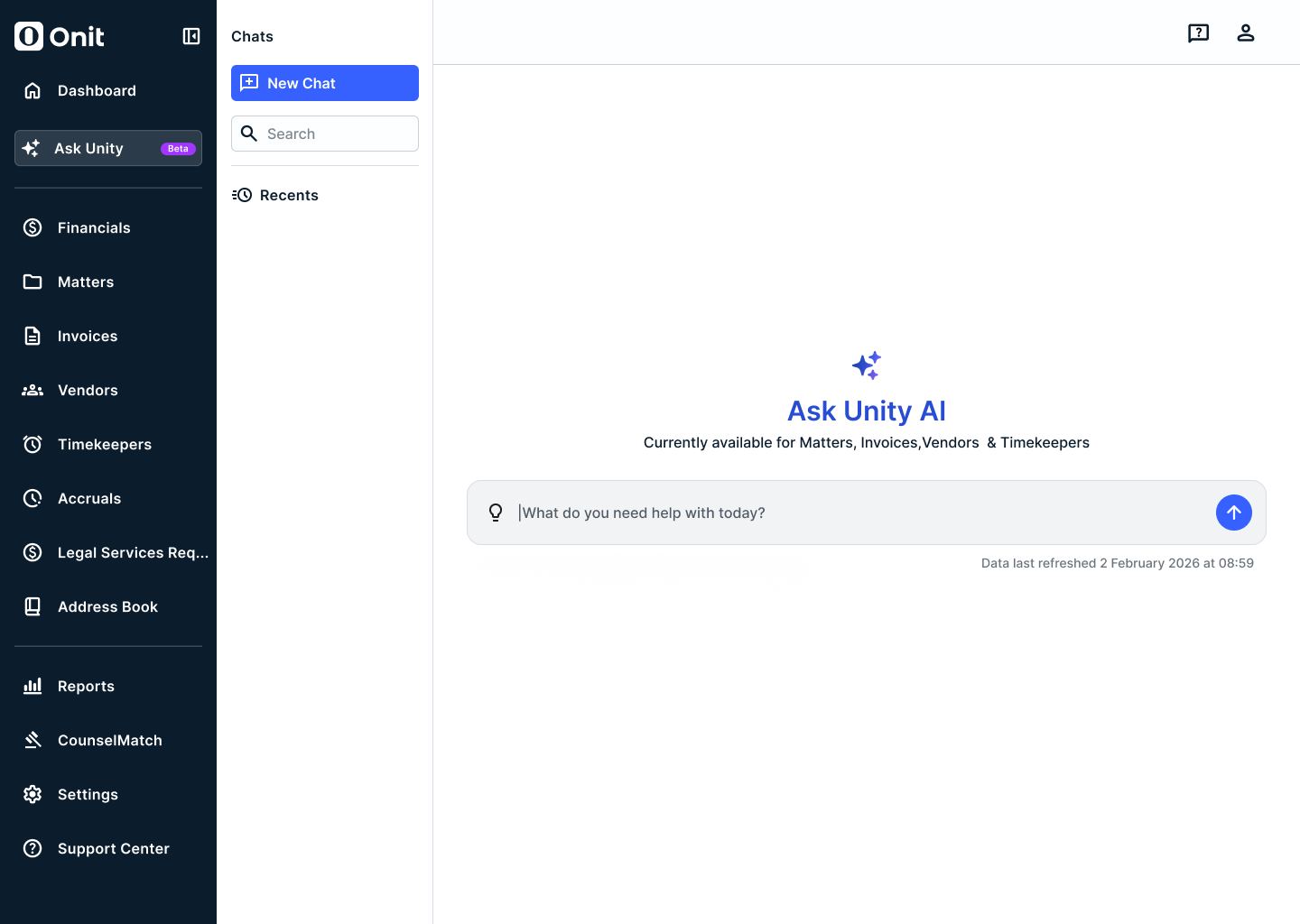The height and width of the screenshot is (924, 1300).
Task: Navigate to Matters
Action: click(86, 282)
